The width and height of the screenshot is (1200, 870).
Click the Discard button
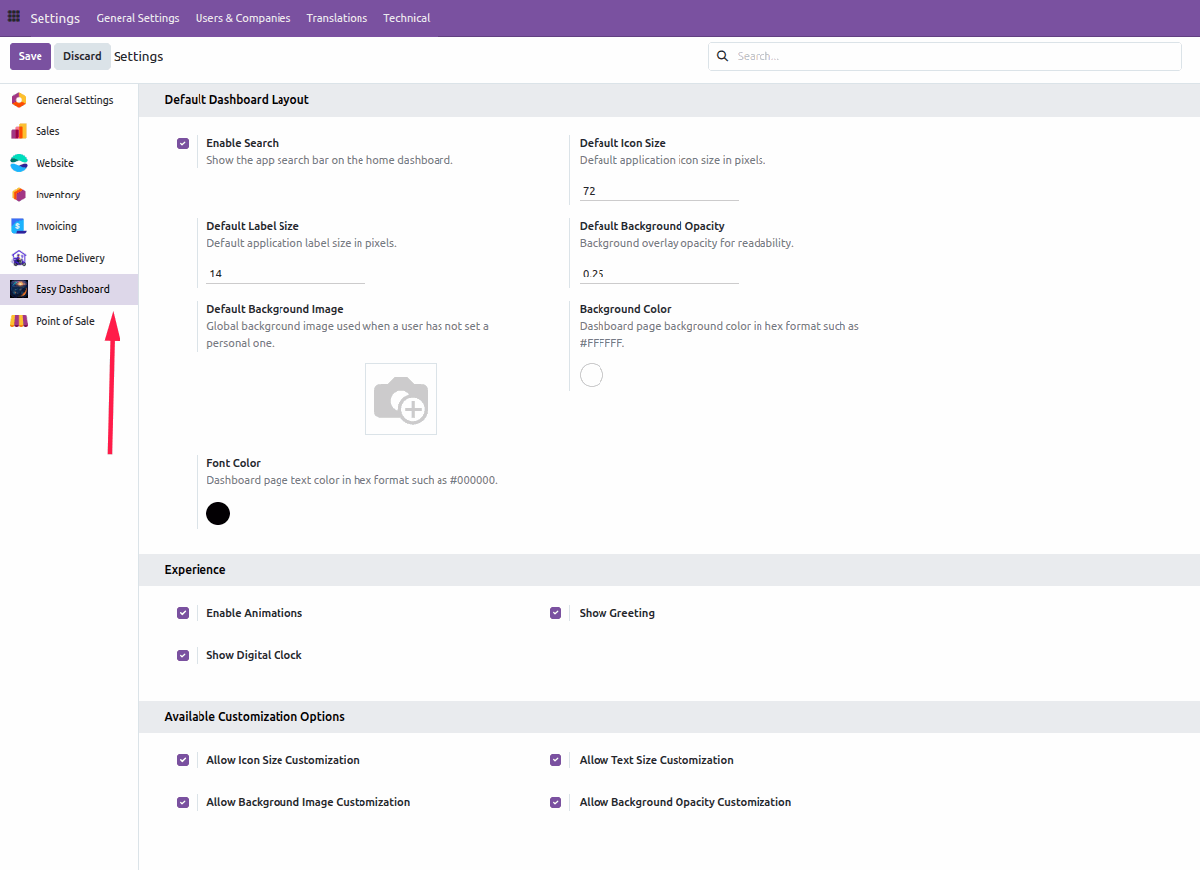[82, 56]
